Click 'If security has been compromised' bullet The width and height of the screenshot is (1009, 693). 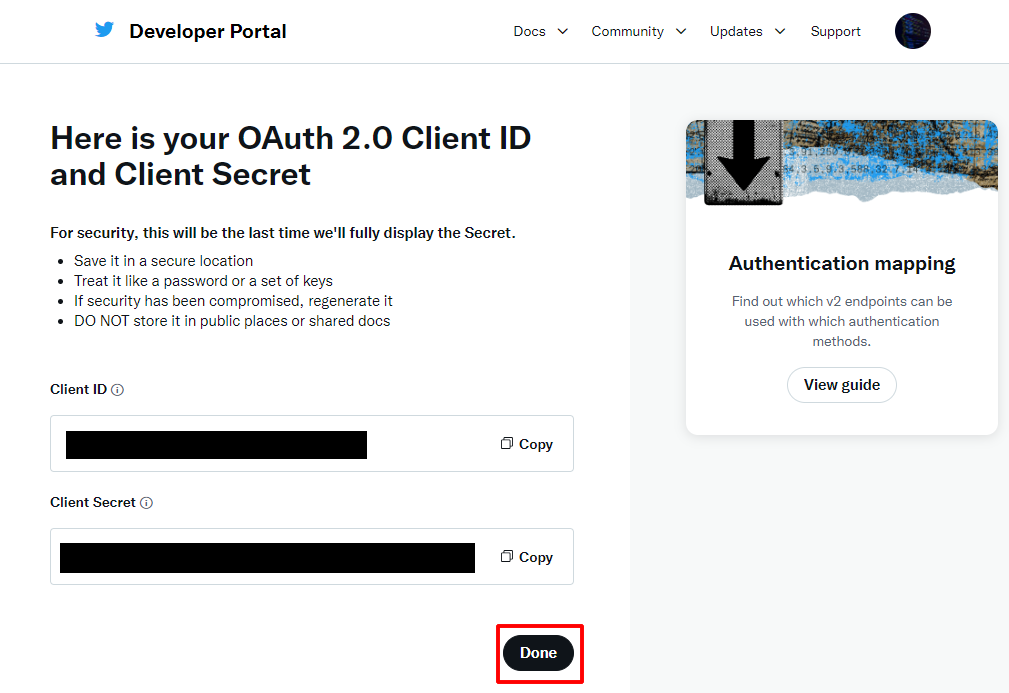pyautogui.click(x=233, y=301)
